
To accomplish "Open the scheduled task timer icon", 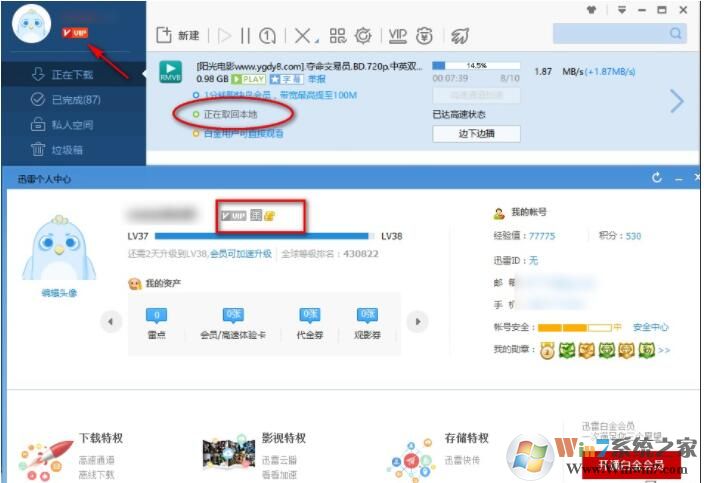I will (x=267, y=35).
